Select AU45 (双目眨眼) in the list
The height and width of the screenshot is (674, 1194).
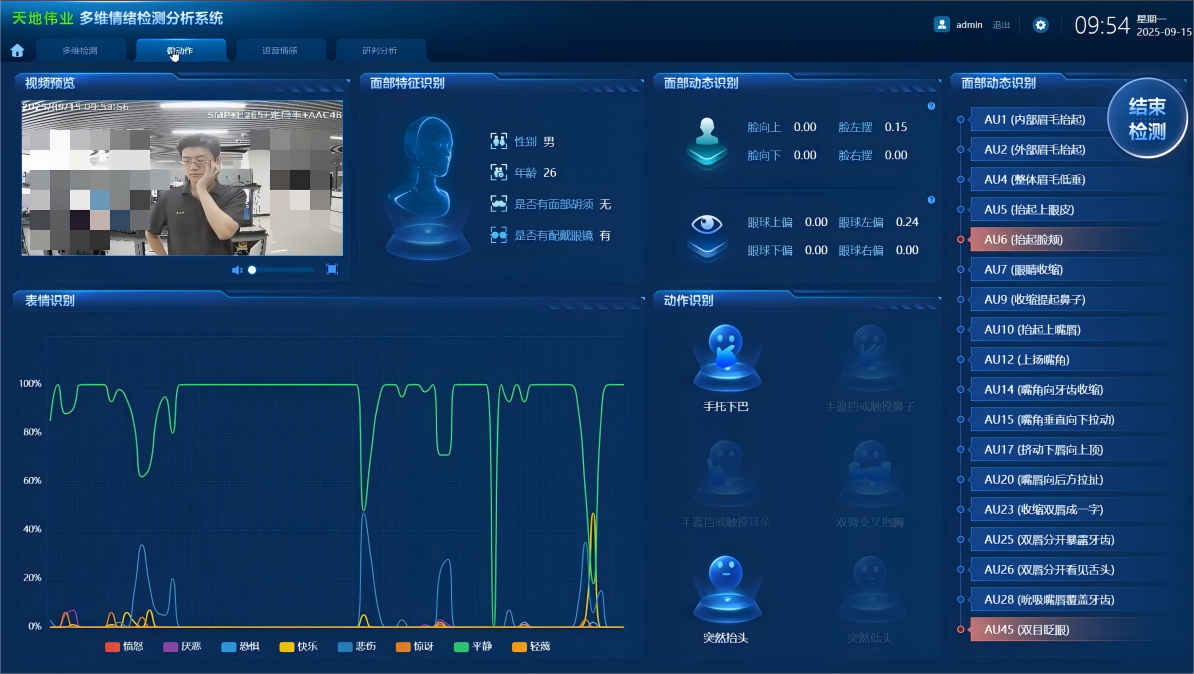point(1040,630)
